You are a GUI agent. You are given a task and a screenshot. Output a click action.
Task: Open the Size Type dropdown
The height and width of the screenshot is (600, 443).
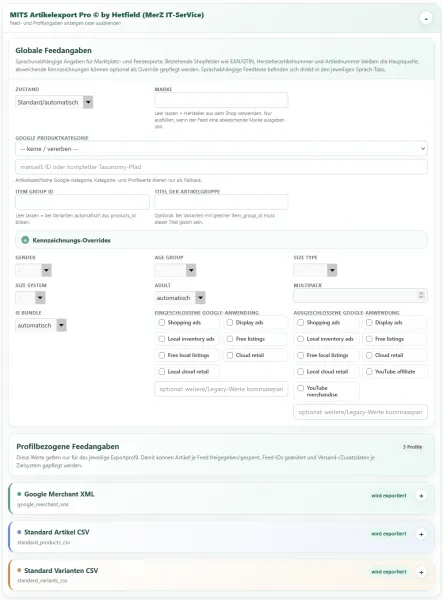[x=315, y=270]
